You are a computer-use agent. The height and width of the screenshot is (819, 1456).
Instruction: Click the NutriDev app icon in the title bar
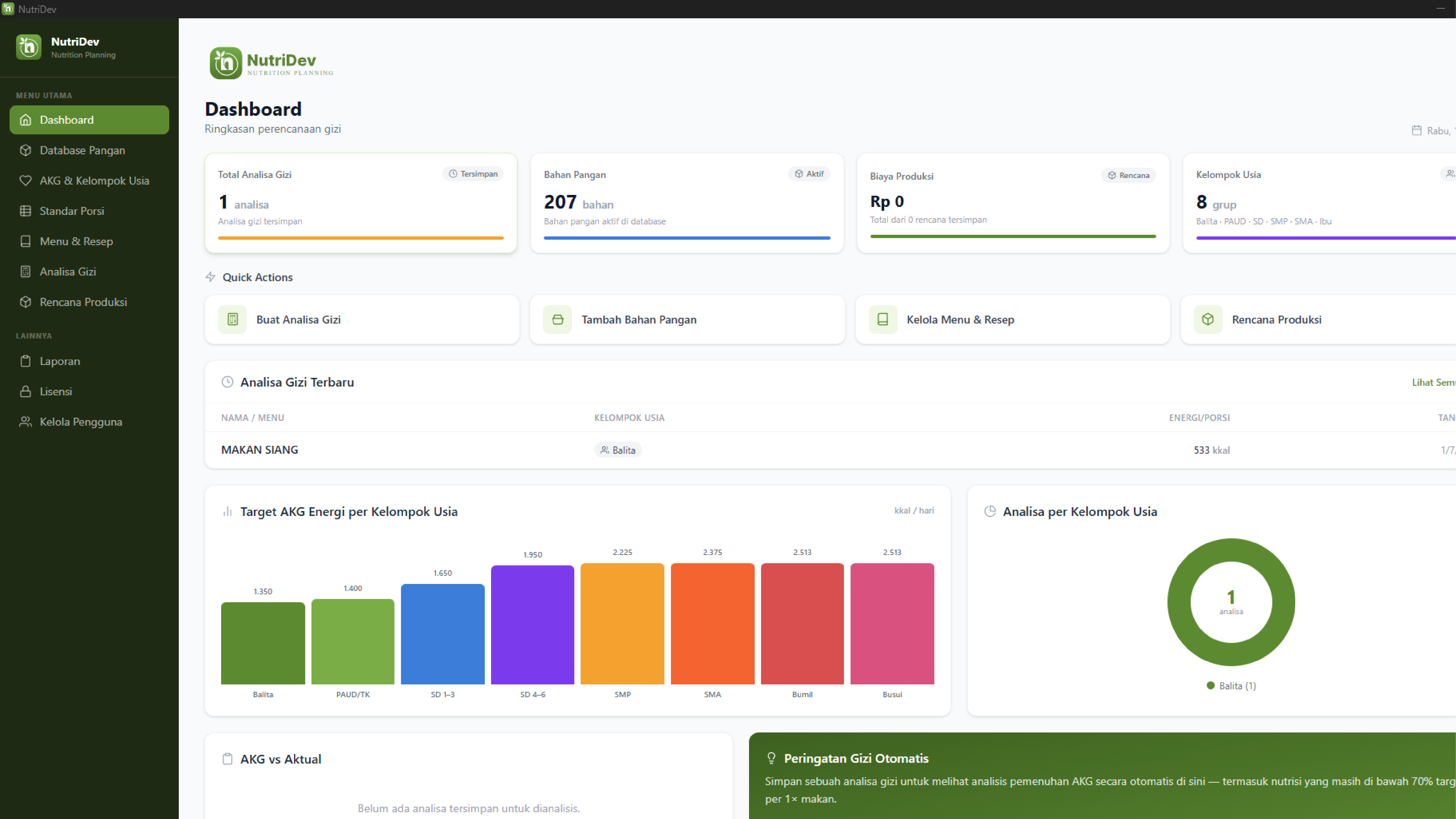click(x=8, y=9)
